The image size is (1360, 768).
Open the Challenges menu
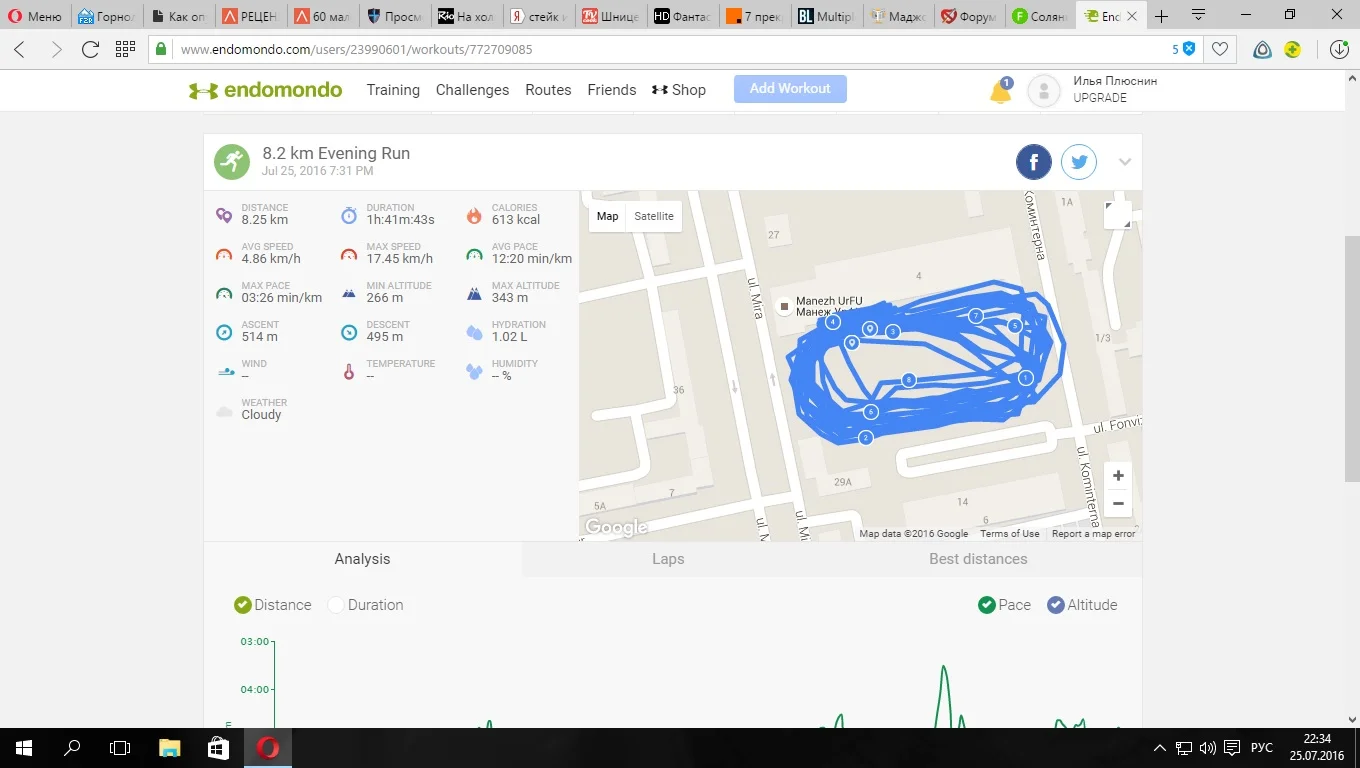pos(473,90)
